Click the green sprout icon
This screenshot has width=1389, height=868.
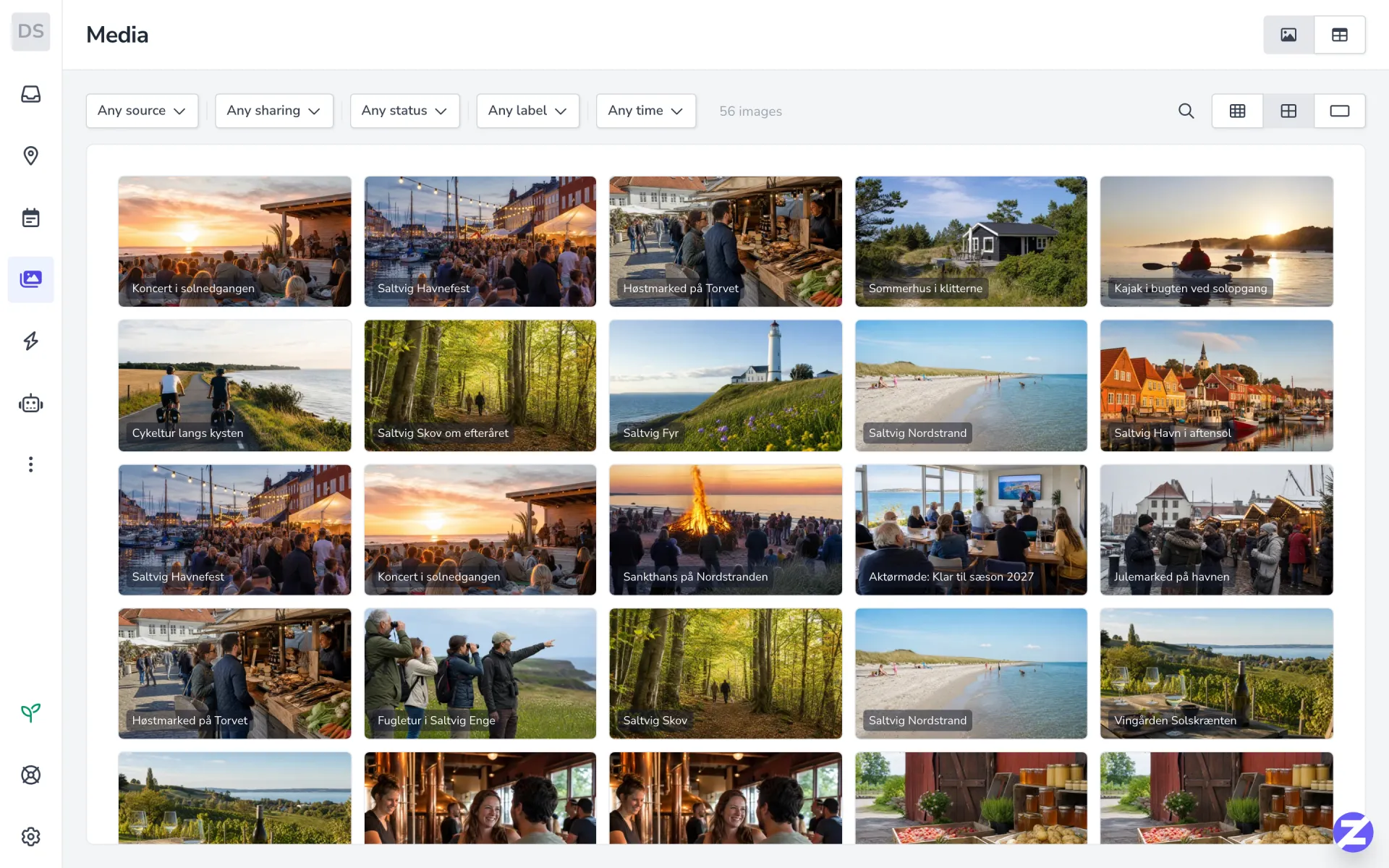[30, 713]
